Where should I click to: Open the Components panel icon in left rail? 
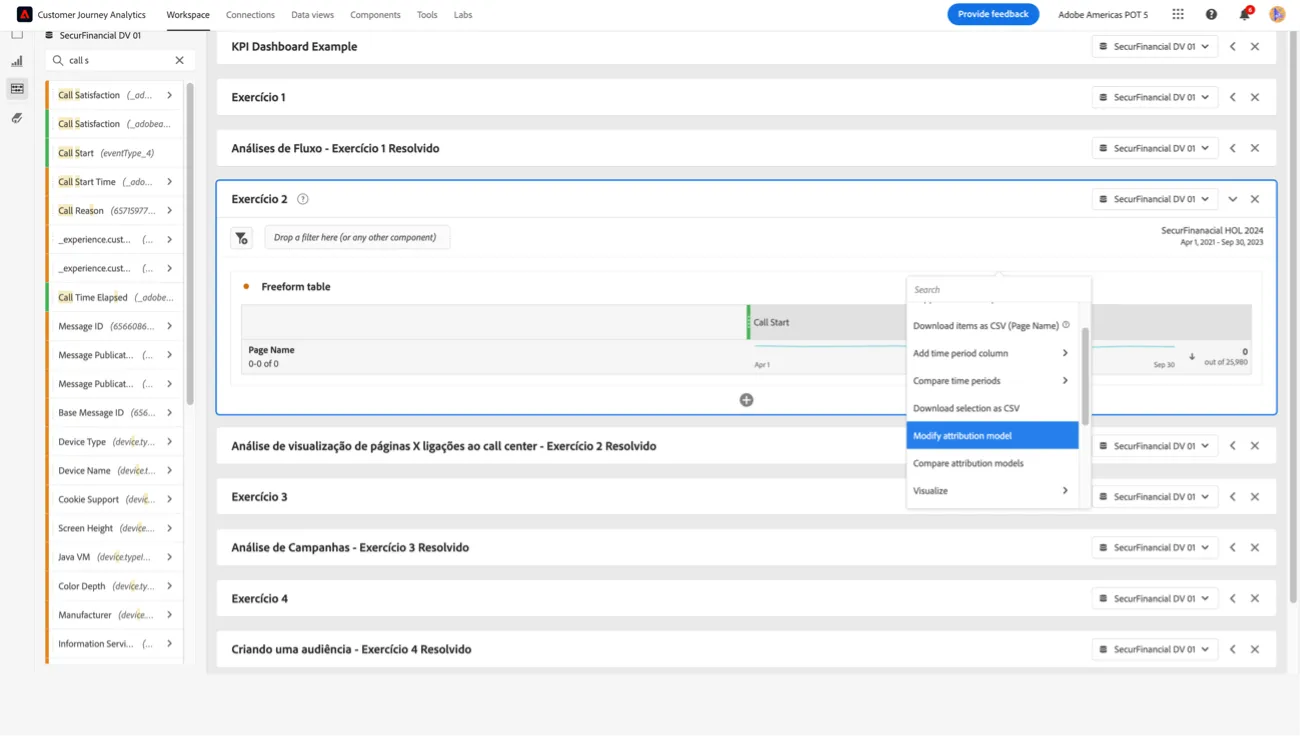click(17, 89)
